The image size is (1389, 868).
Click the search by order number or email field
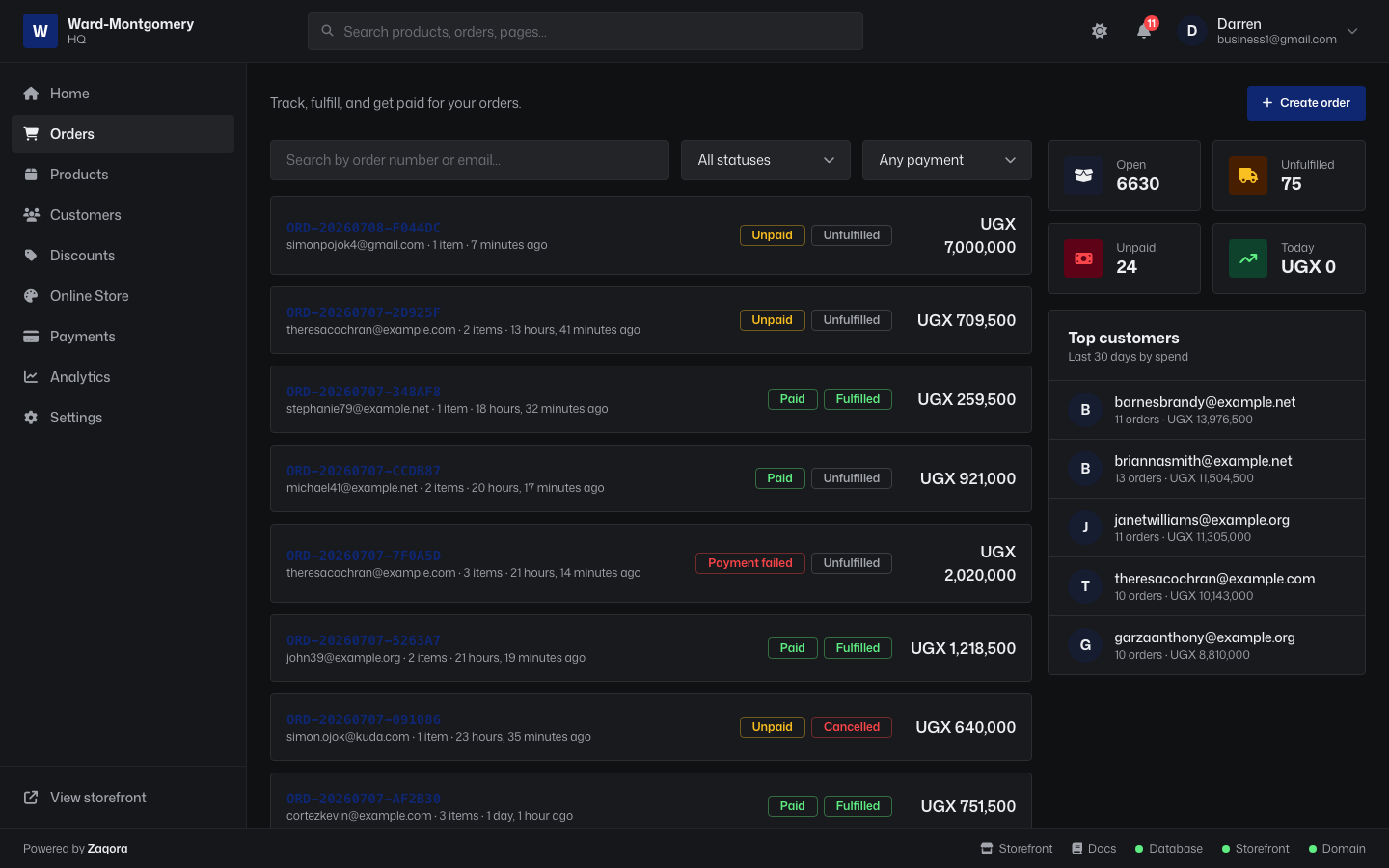coord(470,160)
